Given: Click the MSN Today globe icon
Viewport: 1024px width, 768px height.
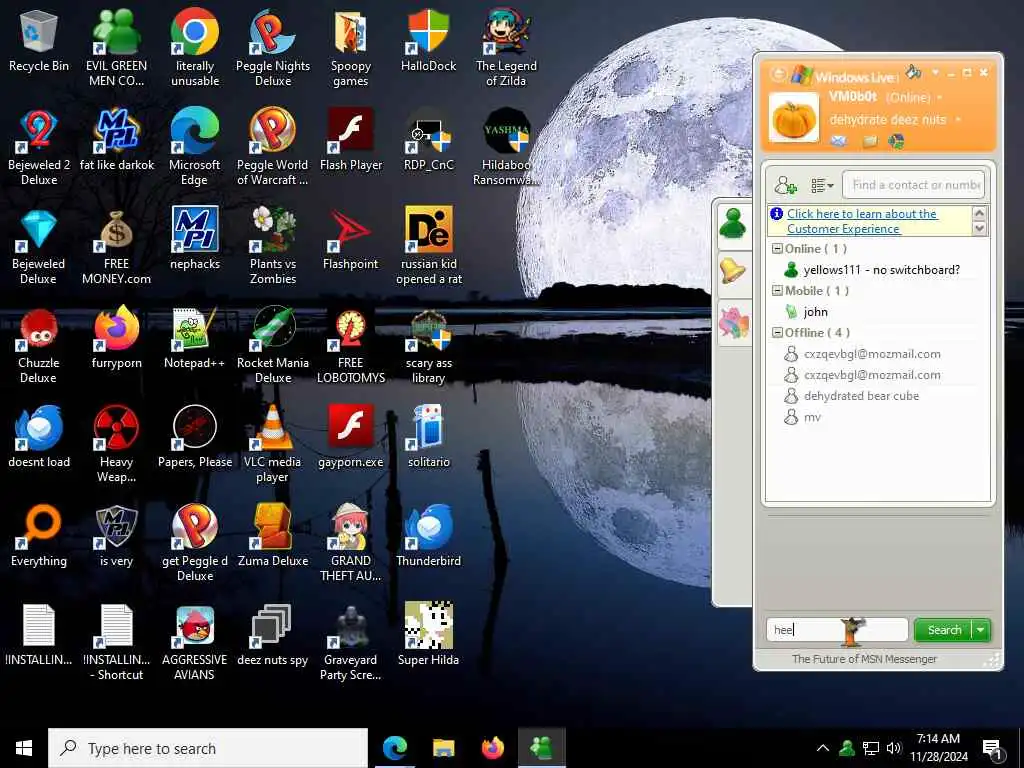Looking at the screenshot, I should point(897,140).
